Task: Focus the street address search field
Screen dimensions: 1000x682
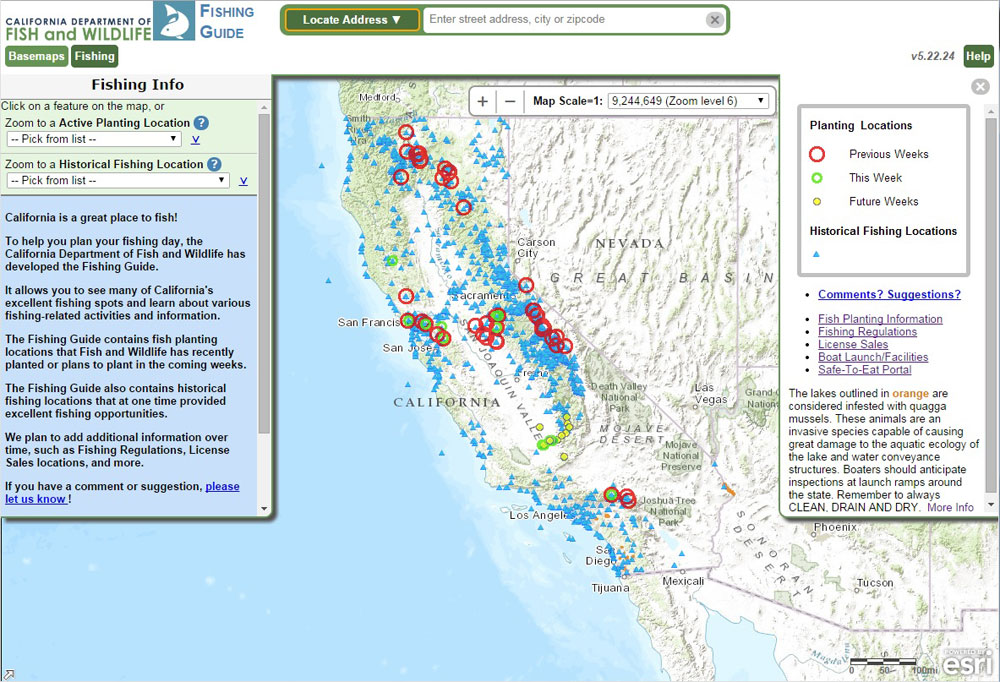Action: click(565, 20)
